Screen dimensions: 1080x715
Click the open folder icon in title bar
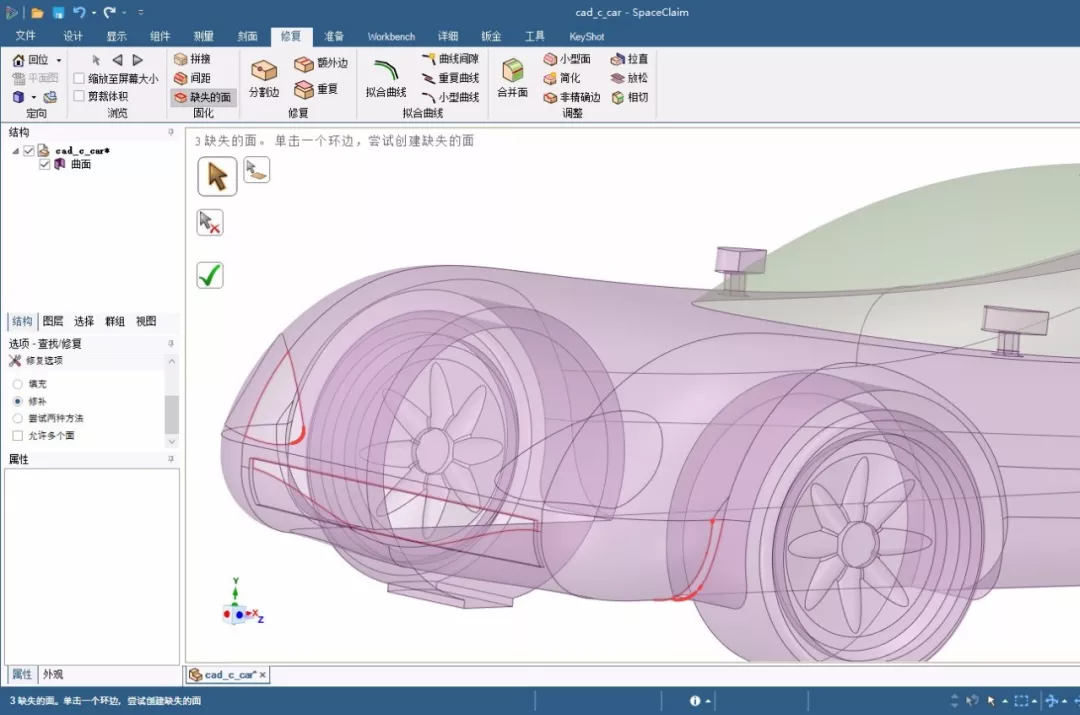pos(37,12)
